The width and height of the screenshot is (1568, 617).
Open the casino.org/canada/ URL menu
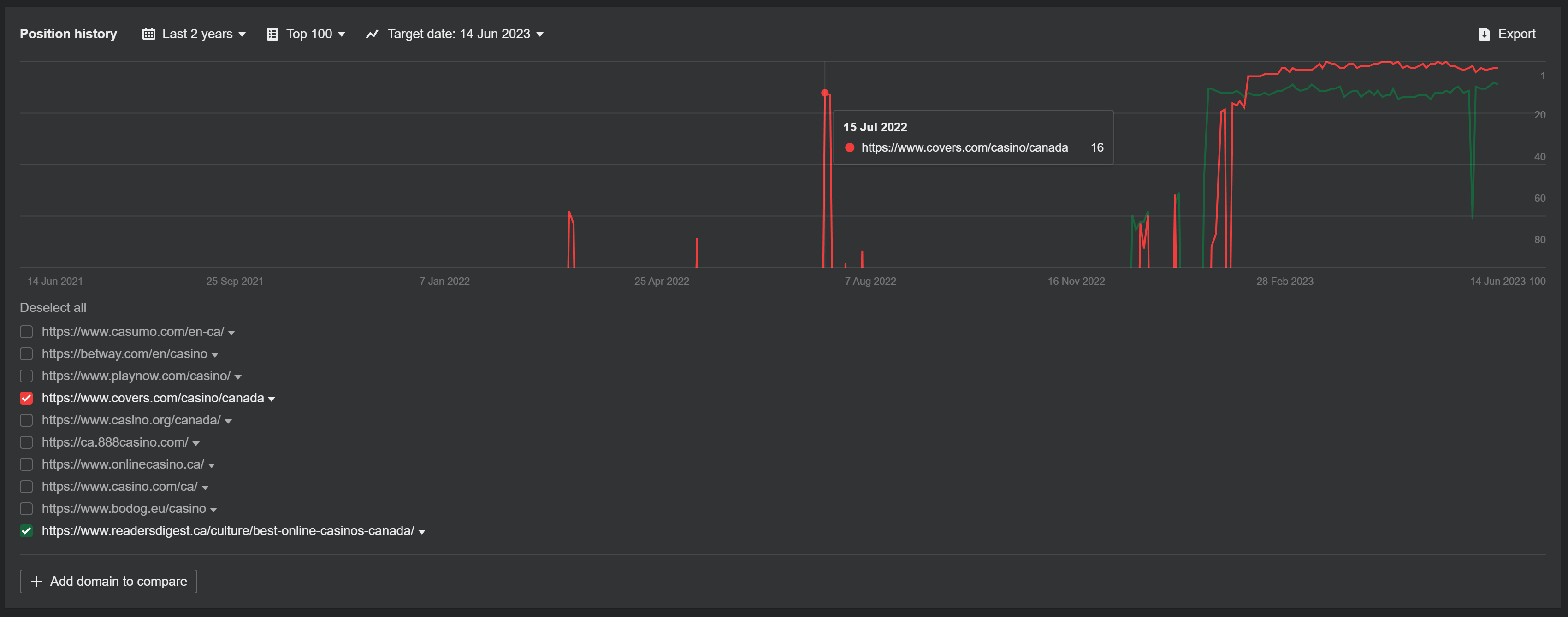tap(228, 421)
